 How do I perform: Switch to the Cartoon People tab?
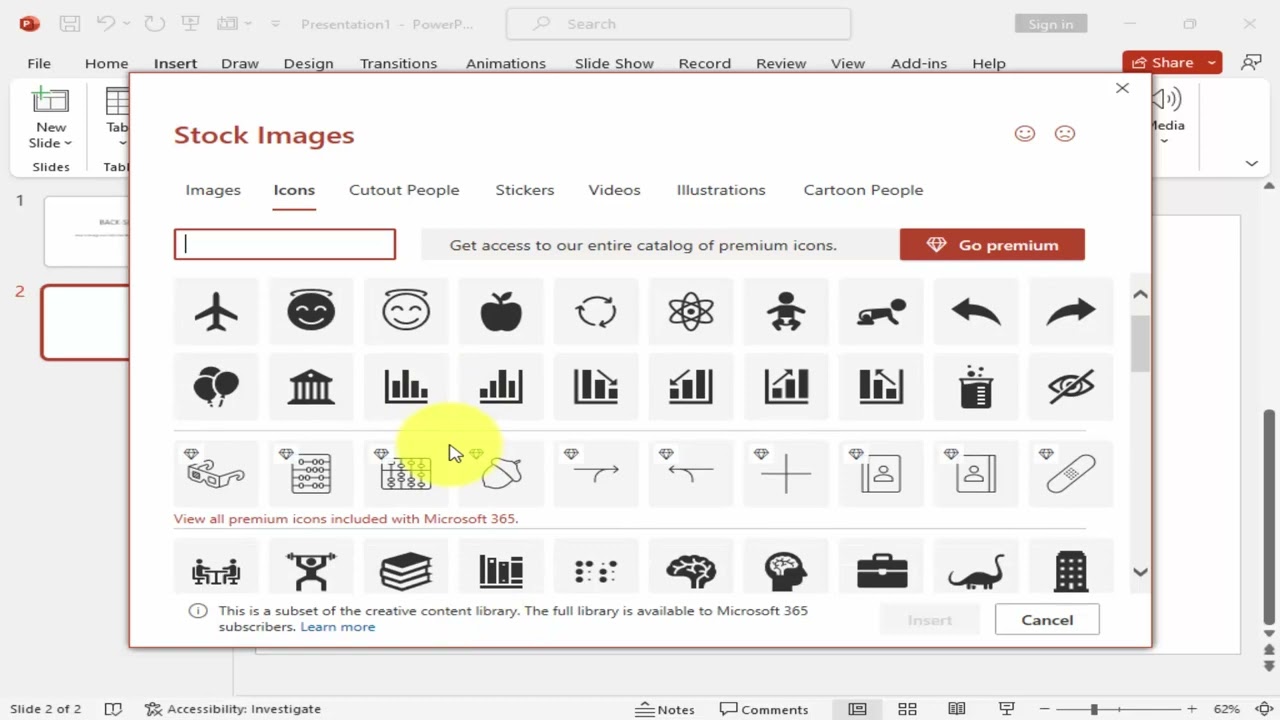coord(863,190)
